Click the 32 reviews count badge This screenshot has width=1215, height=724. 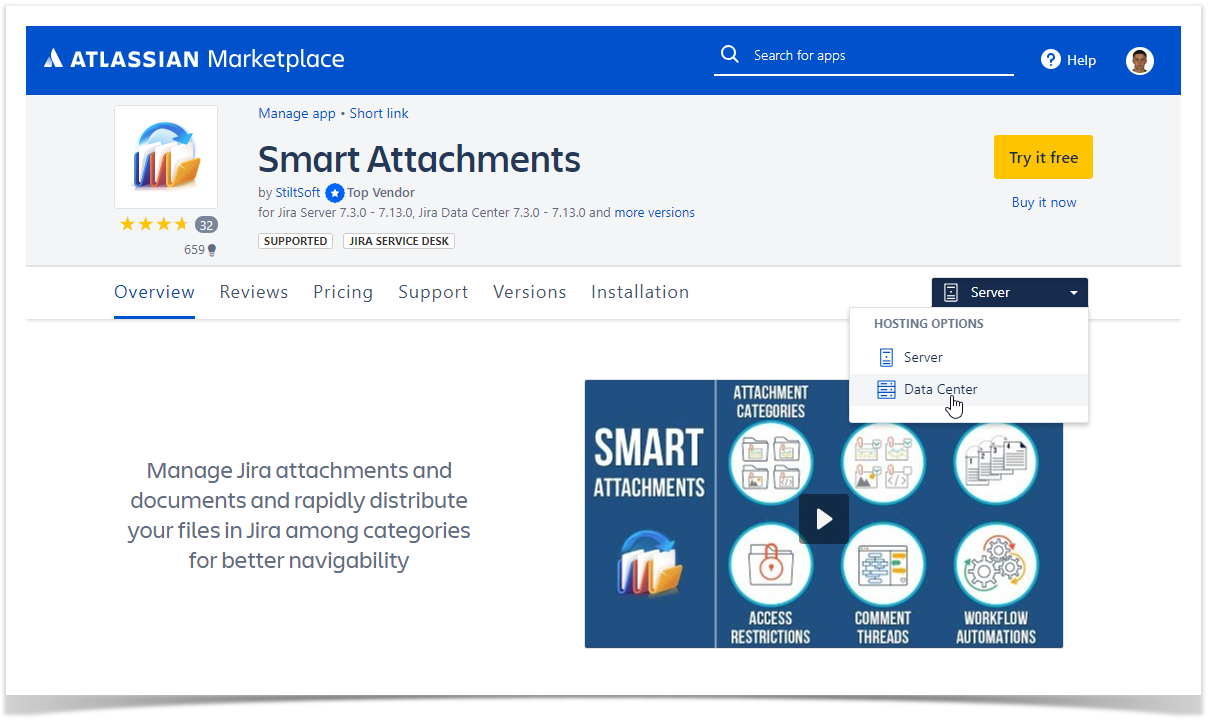pos(206,224)
